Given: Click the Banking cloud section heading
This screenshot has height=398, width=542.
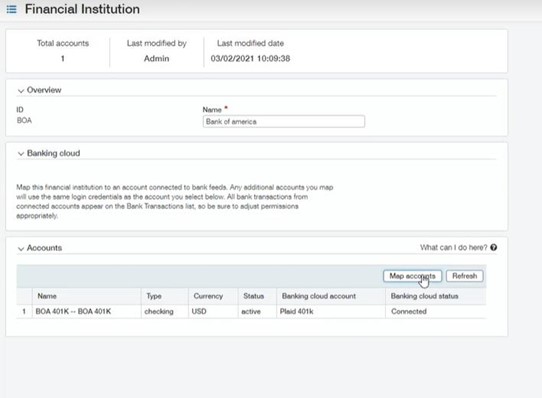Looking at the screenshot, I should click(x=54, y=153).
